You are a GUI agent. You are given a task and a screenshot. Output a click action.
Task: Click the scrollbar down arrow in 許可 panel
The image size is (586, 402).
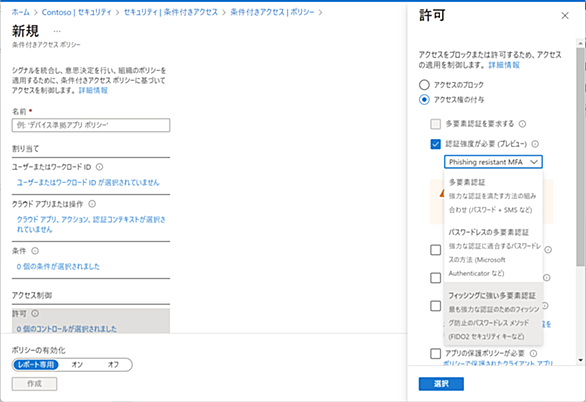point(580,360)
